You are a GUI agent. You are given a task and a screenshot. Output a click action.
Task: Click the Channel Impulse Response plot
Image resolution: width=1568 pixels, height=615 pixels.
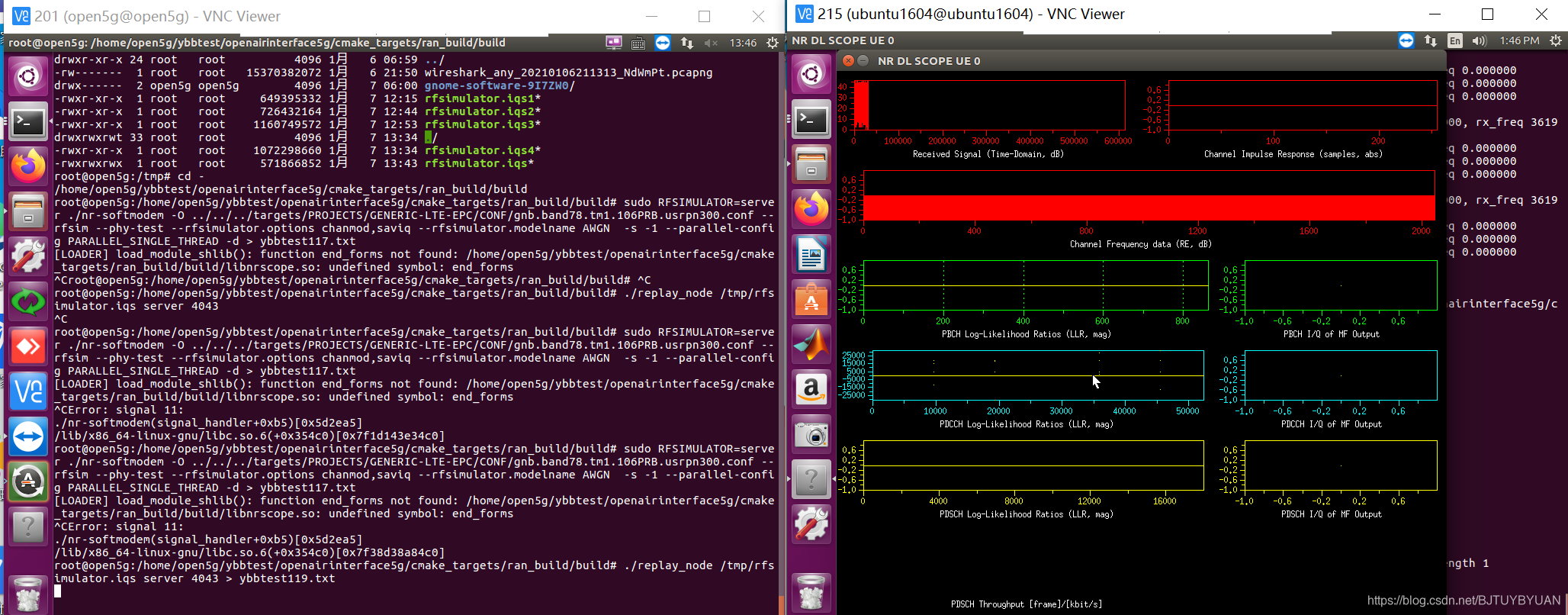coord(1303,105)
